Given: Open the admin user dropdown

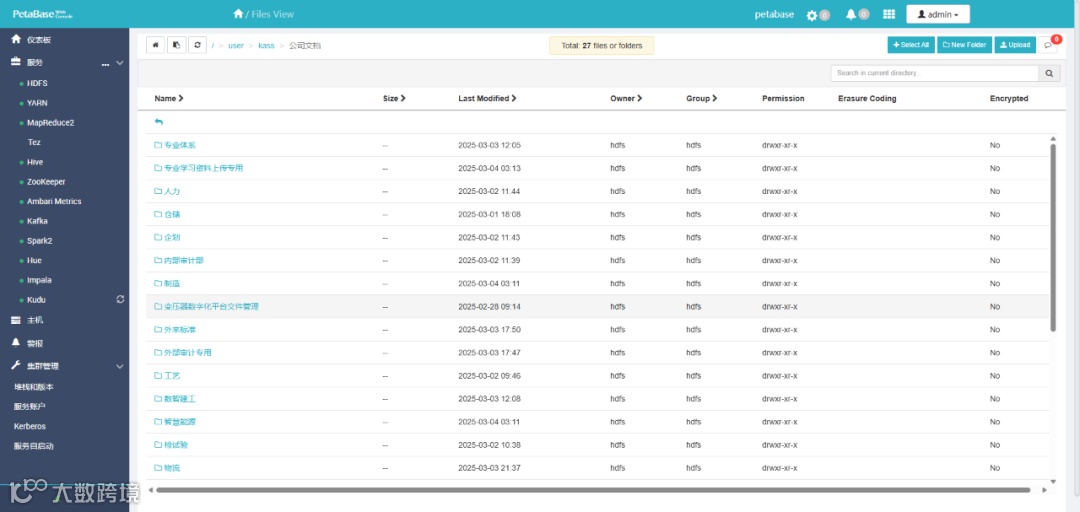Looking at the screenshot, I should 937,14.
